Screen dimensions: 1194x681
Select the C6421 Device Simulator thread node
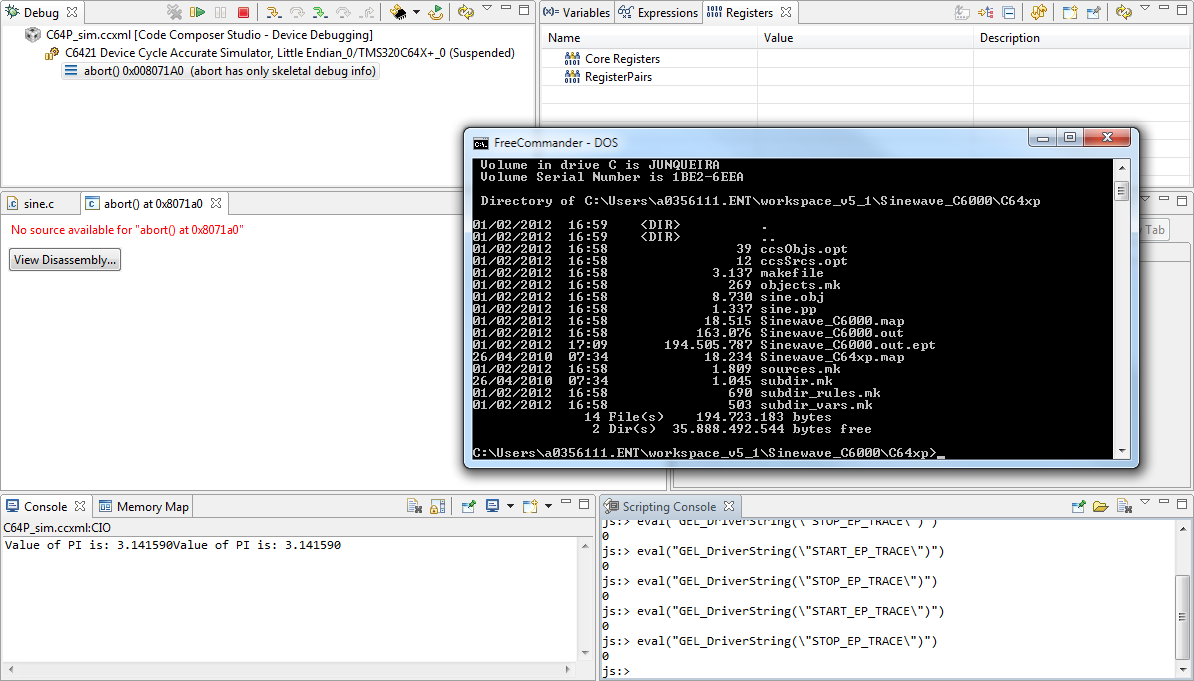[289, 53]
